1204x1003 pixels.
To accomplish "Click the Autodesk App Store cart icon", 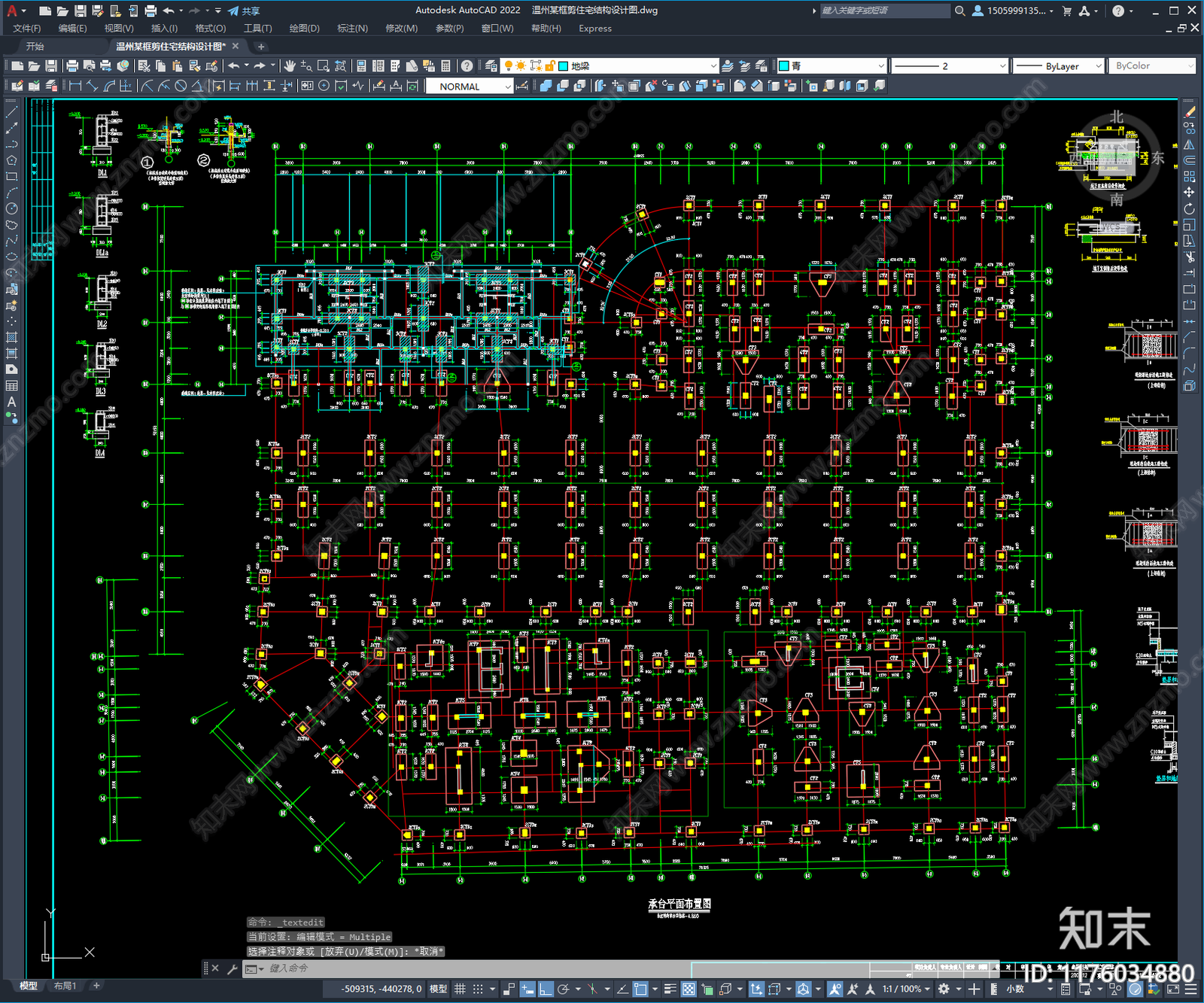I will (1067, 11).
